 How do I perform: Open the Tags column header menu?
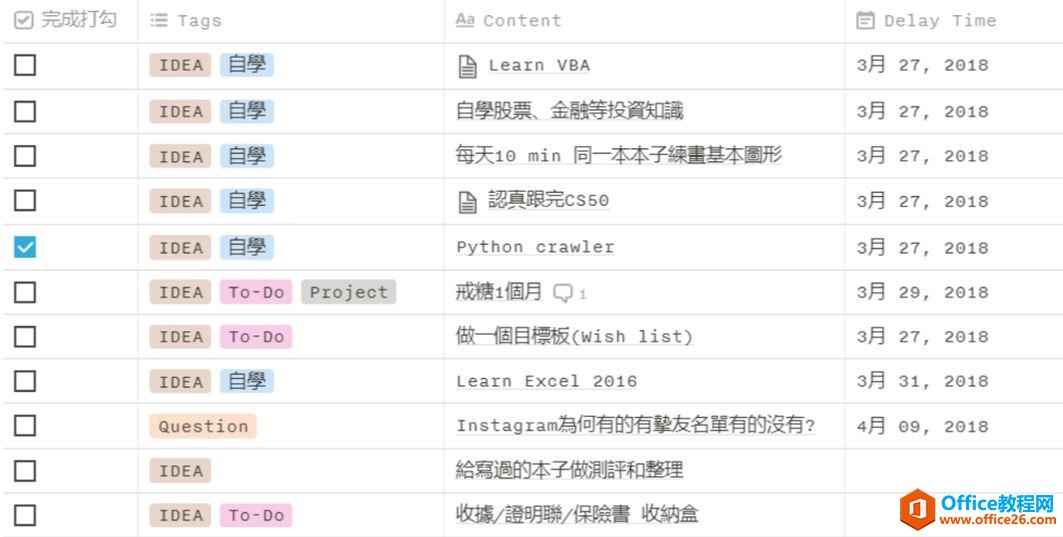pyautogui.click(x=199, y=20)
